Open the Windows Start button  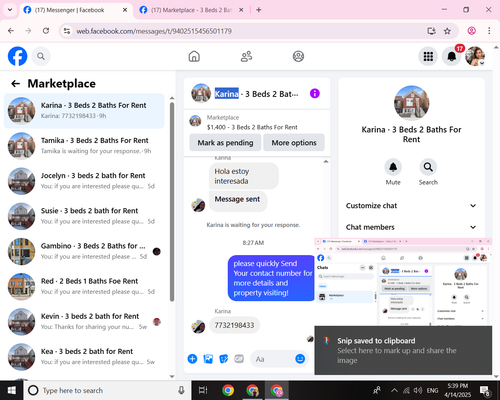tap(11, 390)
